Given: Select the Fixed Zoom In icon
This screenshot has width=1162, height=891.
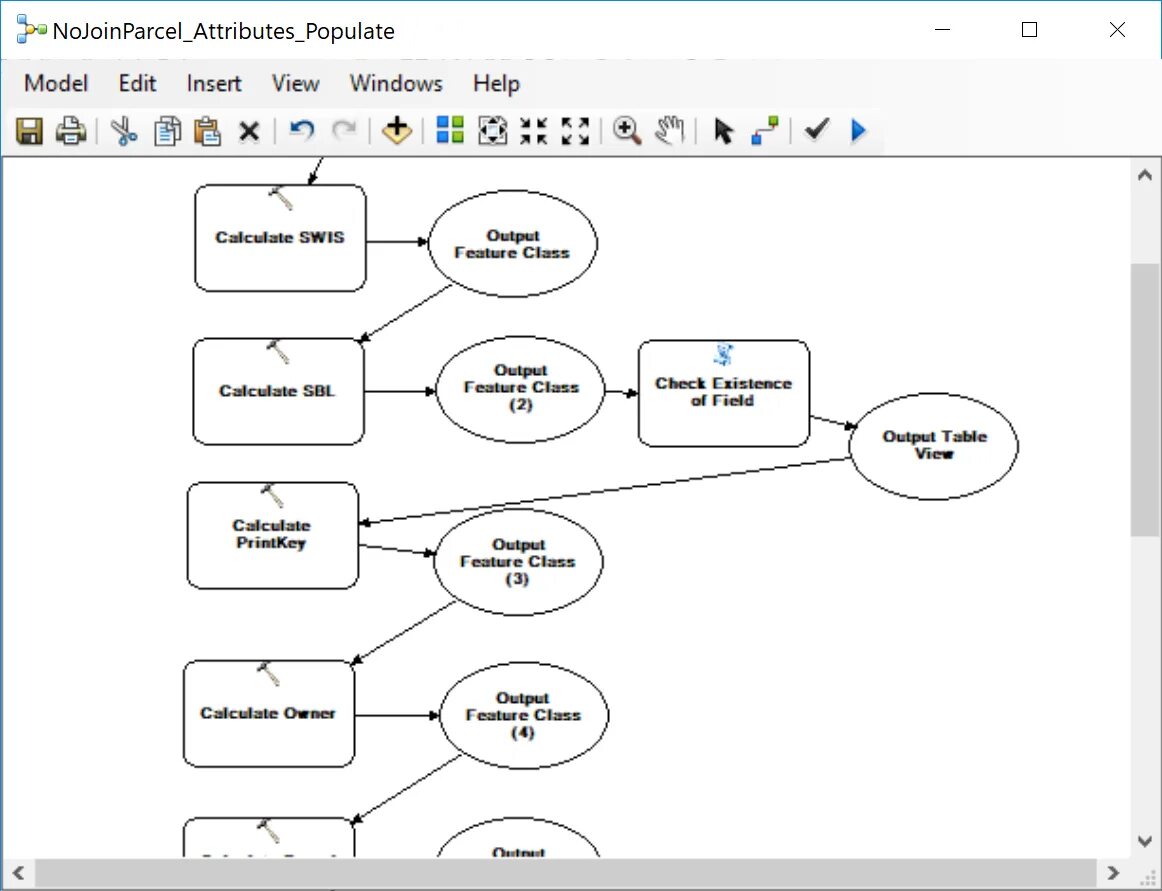Looking at the screenshot, I should coord(534,130).
